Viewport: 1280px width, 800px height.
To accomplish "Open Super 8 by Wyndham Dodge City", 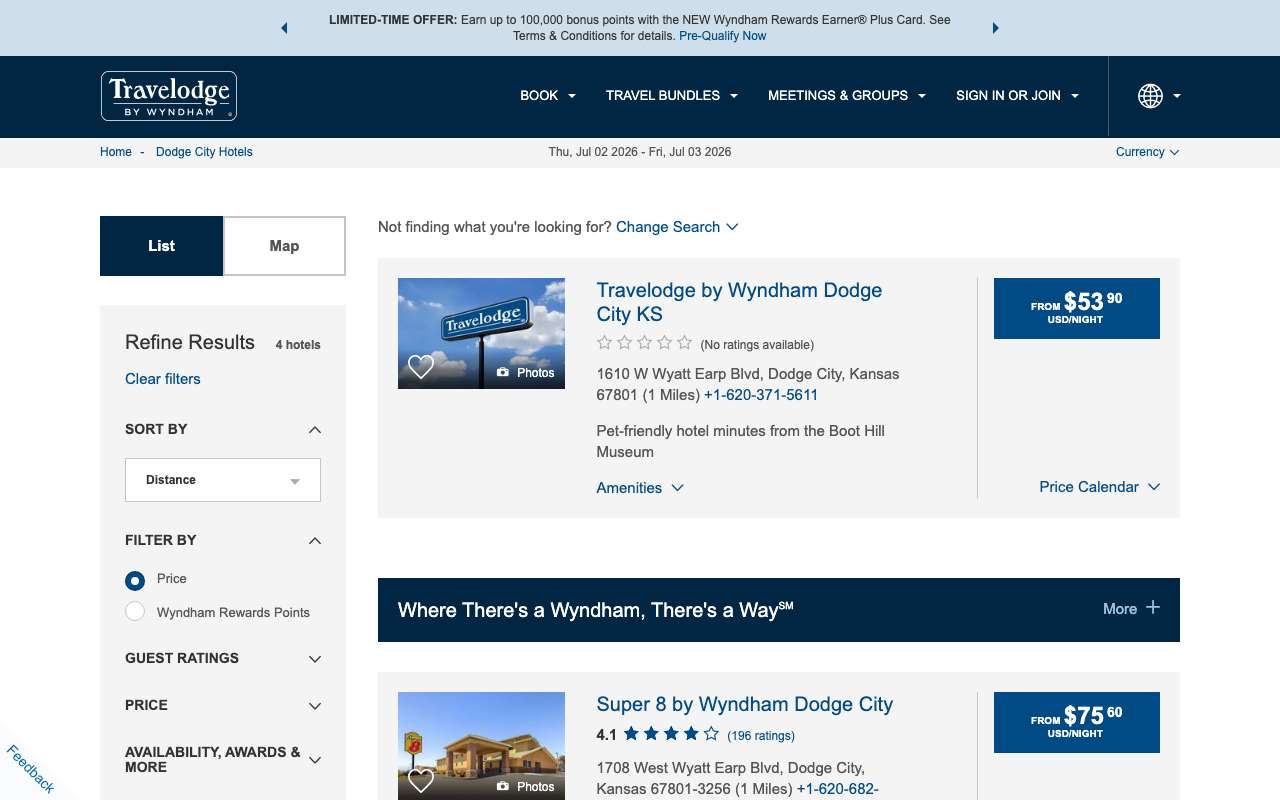I will click(745, 704).
